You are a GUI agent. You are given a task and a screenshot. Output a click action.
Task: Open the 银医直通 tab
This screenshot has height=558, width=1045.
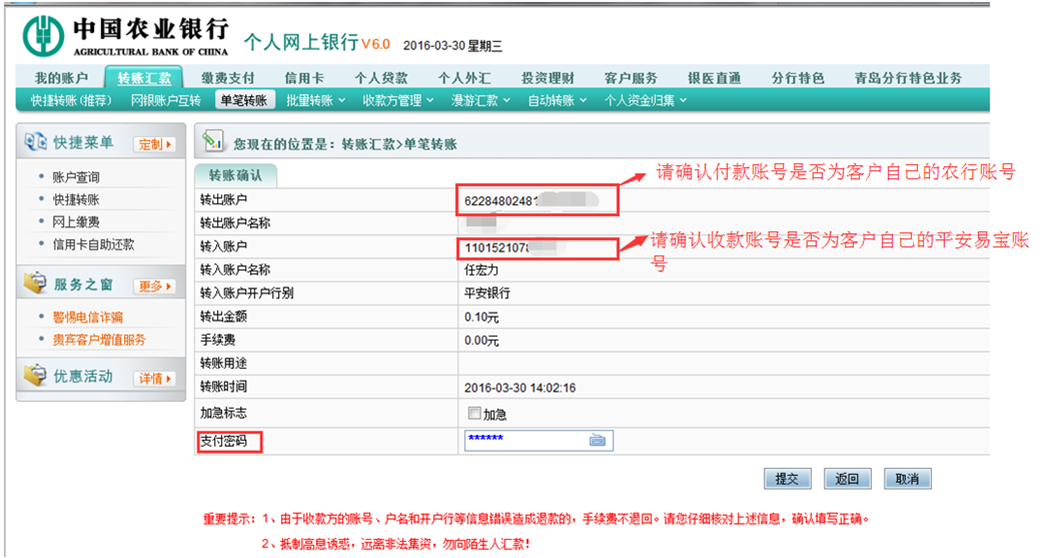click(x=714, y=78)
